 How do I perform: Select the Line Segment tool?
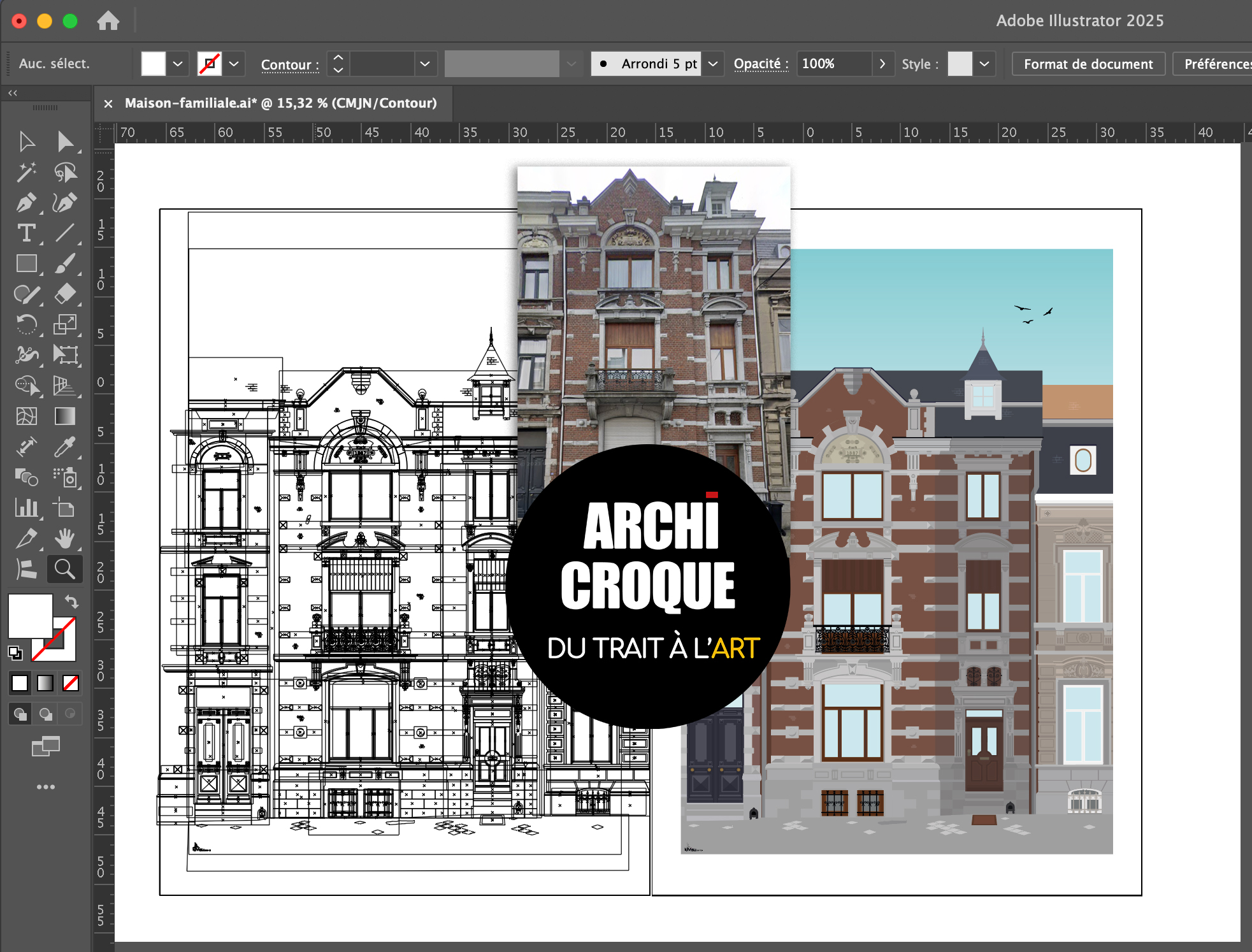65,233
